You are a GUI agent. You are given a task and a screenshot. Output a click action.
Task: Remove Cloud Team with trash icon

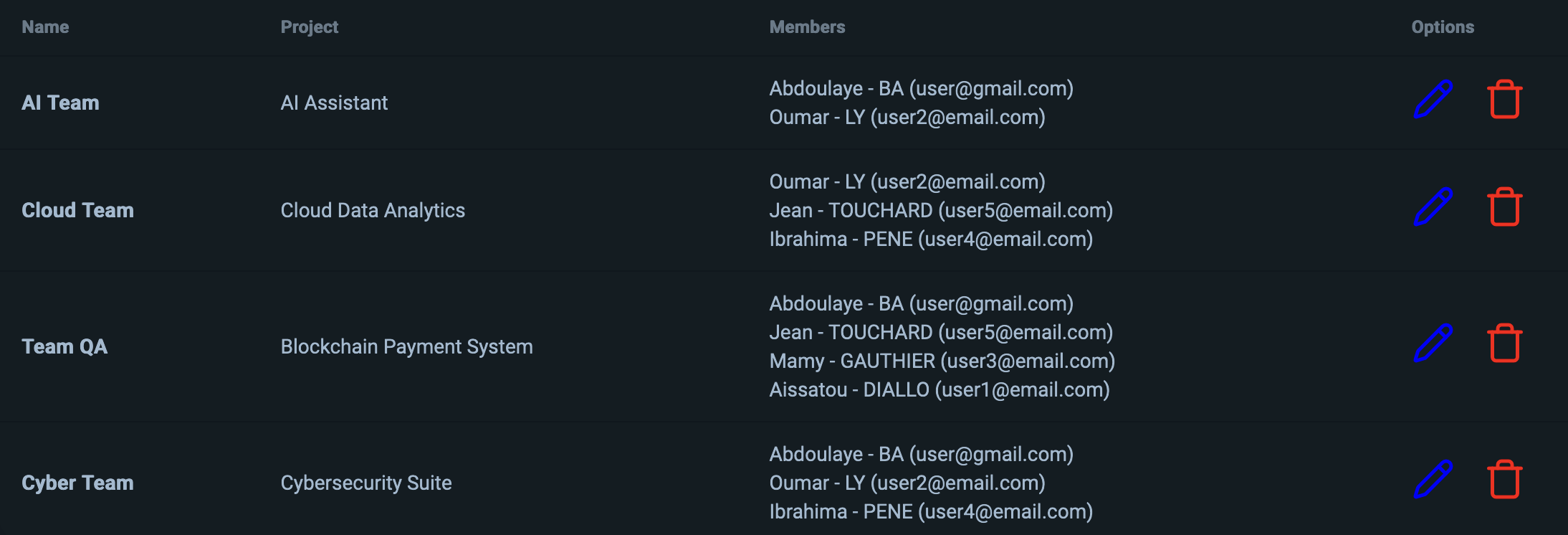click(x=1505, y=207)
